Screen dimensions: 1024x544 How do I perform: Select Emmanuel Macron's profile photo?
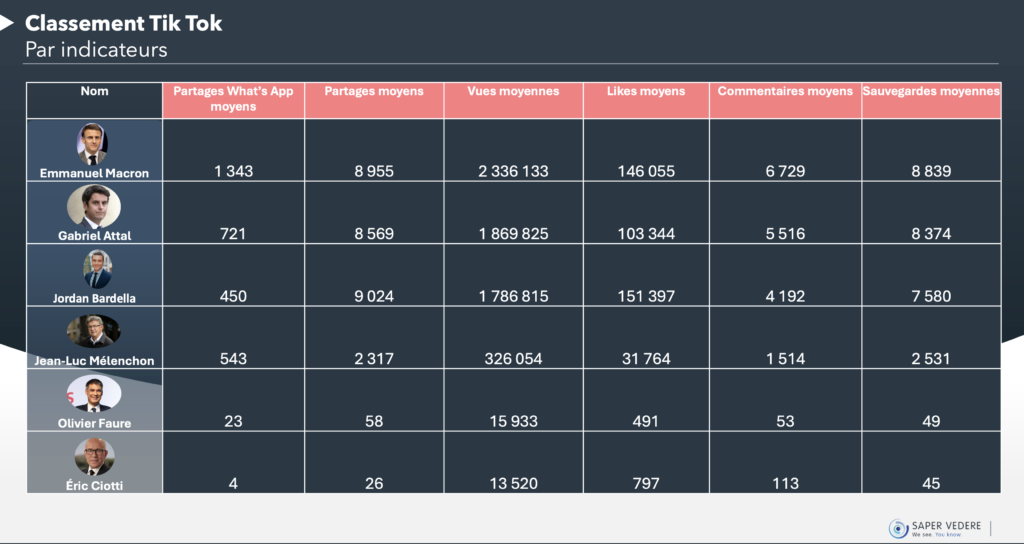pos(93,144)
